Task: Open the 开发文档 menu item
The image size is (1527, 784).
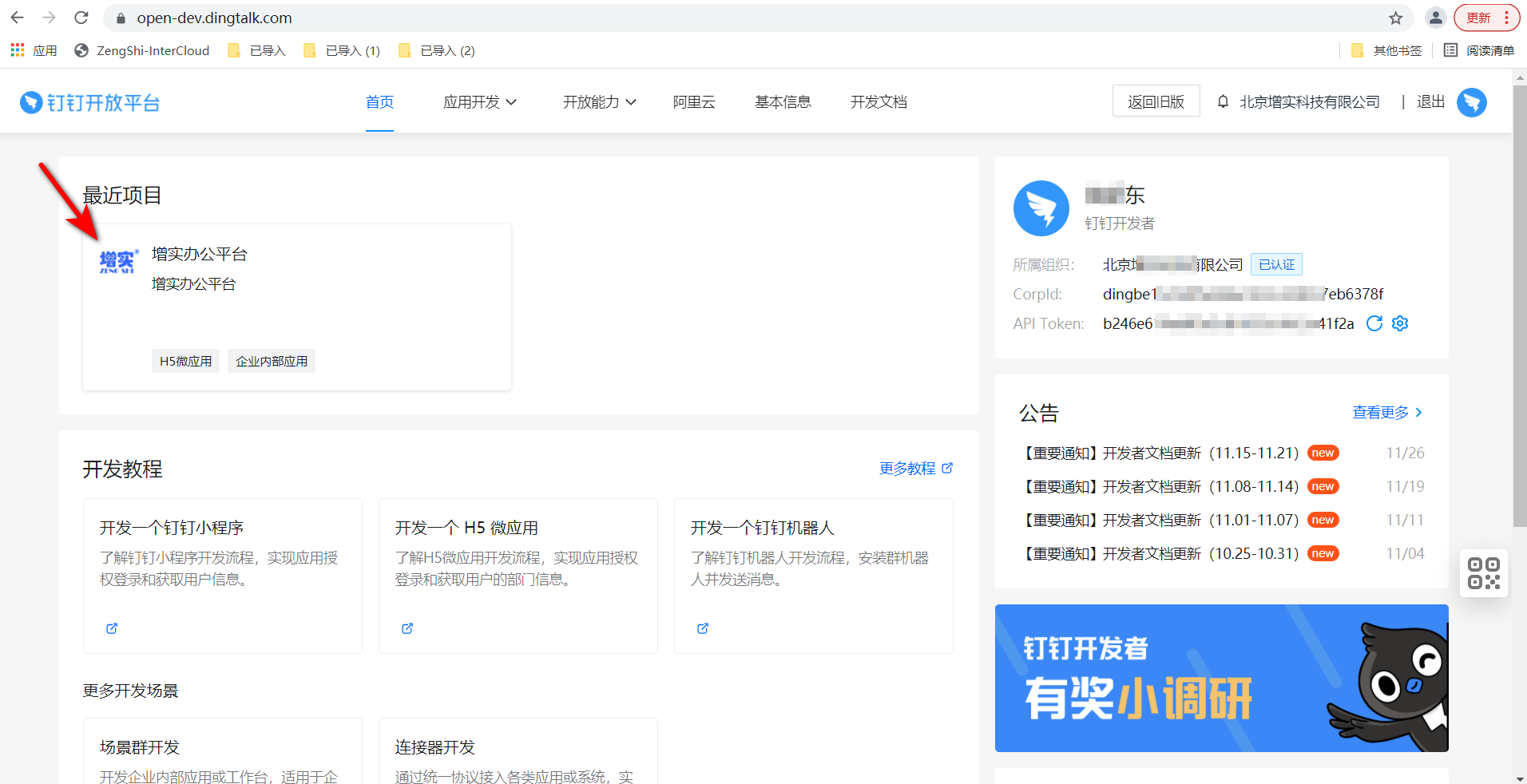Action: click(879, 102)
